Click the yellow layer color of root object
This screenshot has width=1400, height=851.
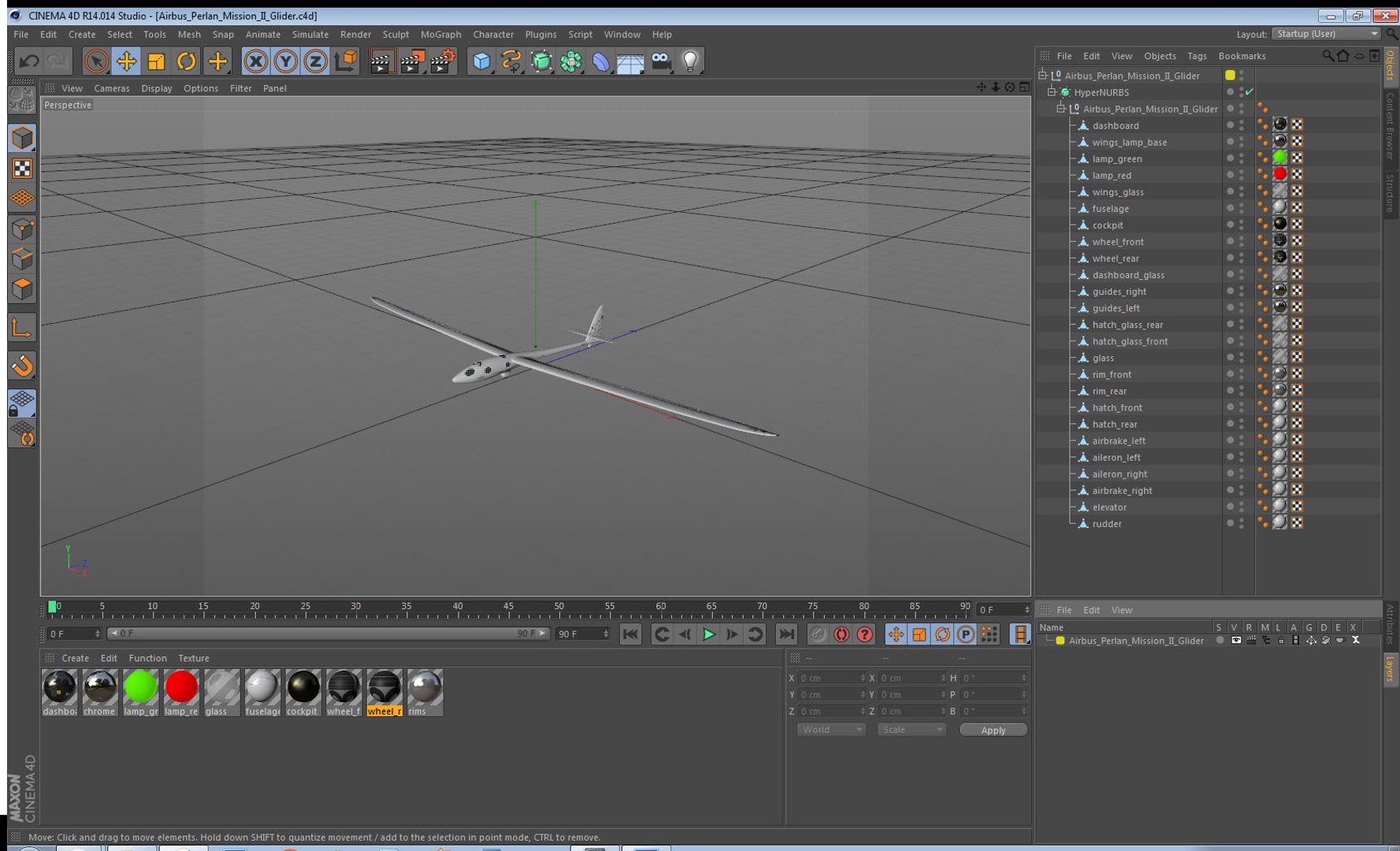(1230, 76)
